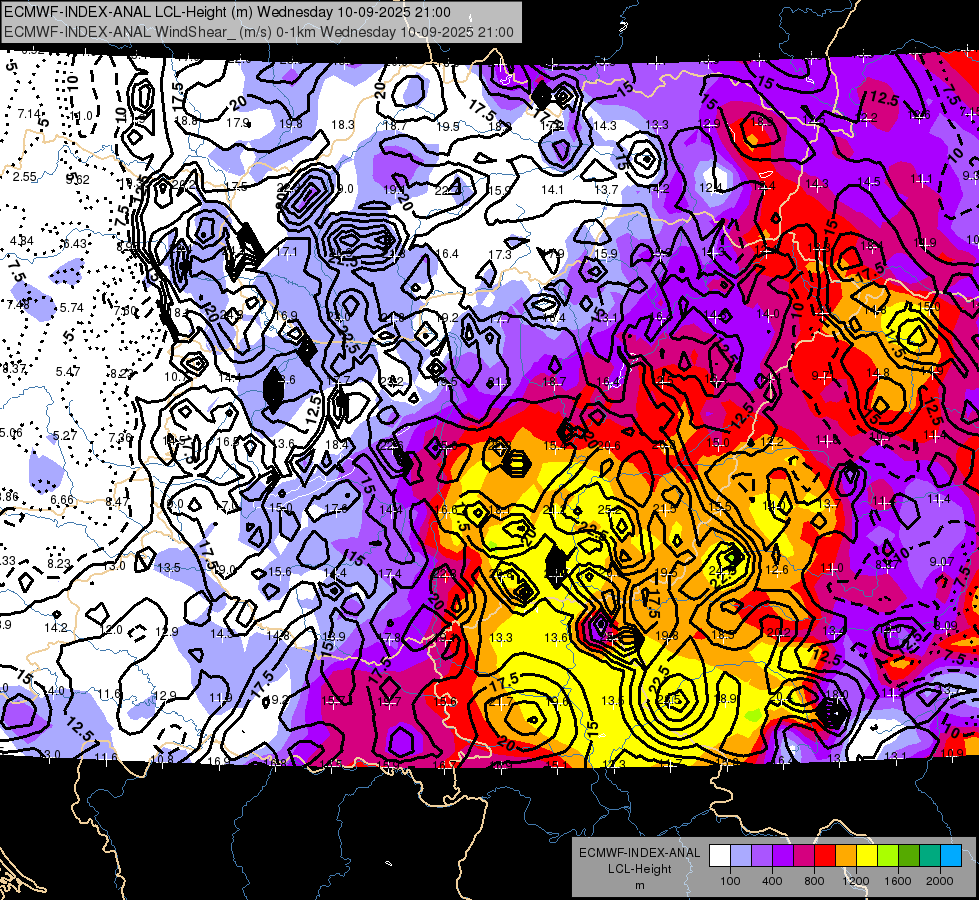Click the legend label '1600'

coord(898,881)
